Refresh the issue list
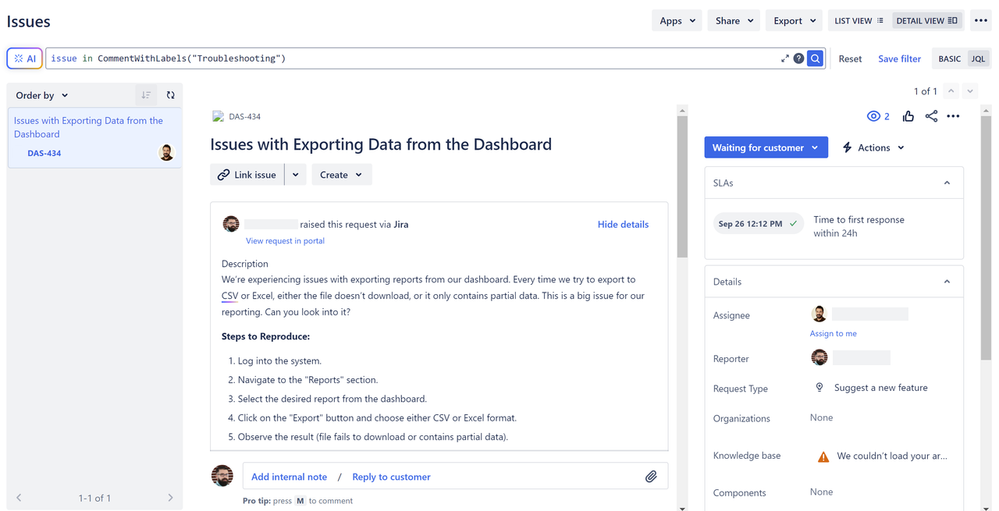The width and height of the screenshot is (999, 511). [170, 96]
